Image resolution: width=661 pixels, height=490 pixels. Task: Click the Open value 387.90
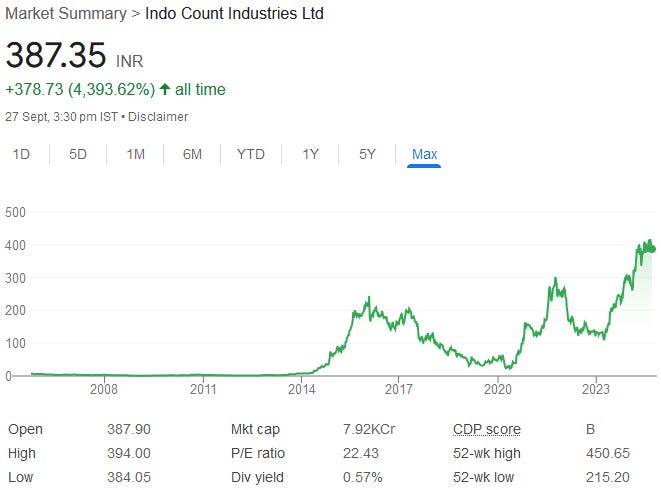point(129,429)
